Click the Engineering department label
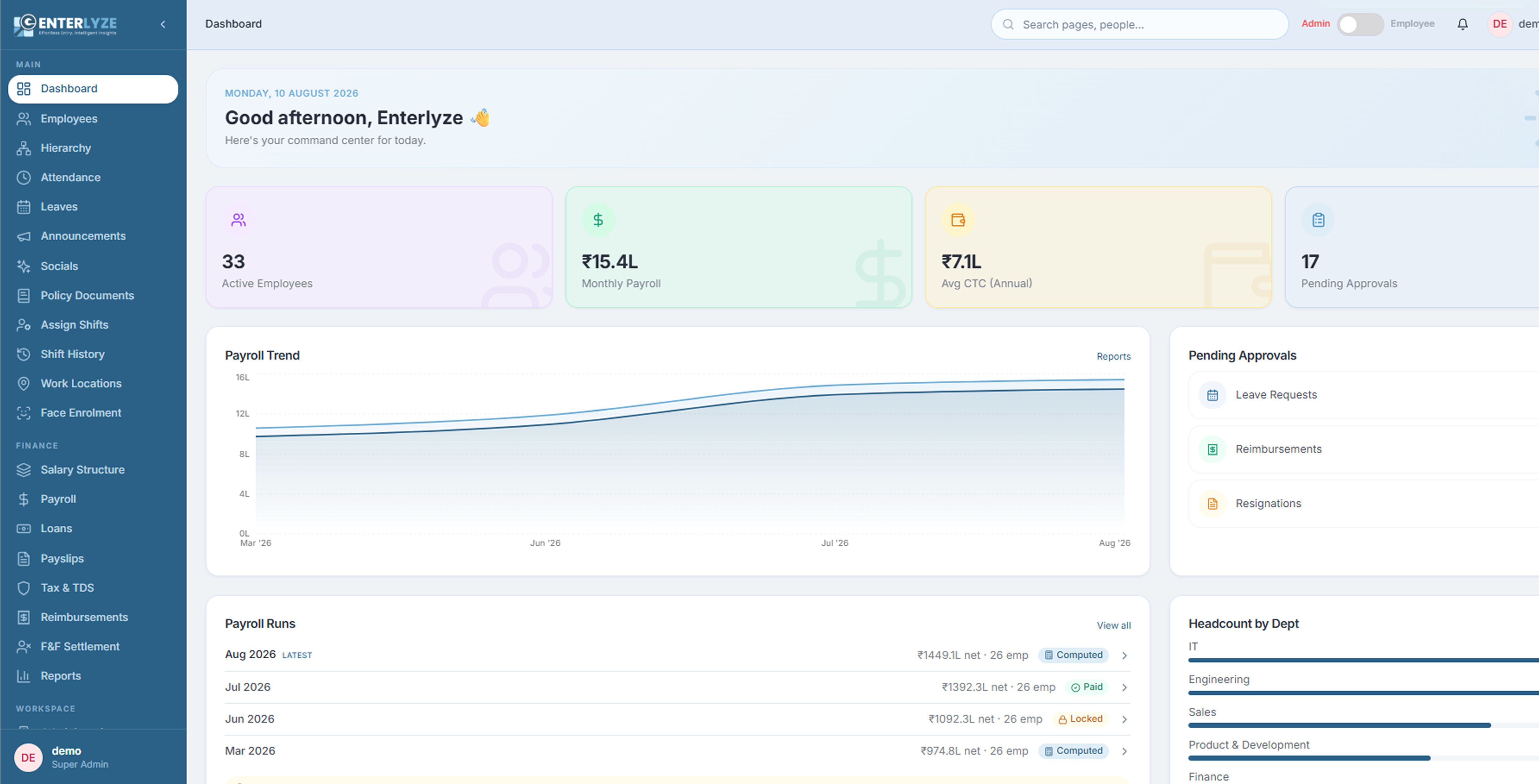 1218,679
